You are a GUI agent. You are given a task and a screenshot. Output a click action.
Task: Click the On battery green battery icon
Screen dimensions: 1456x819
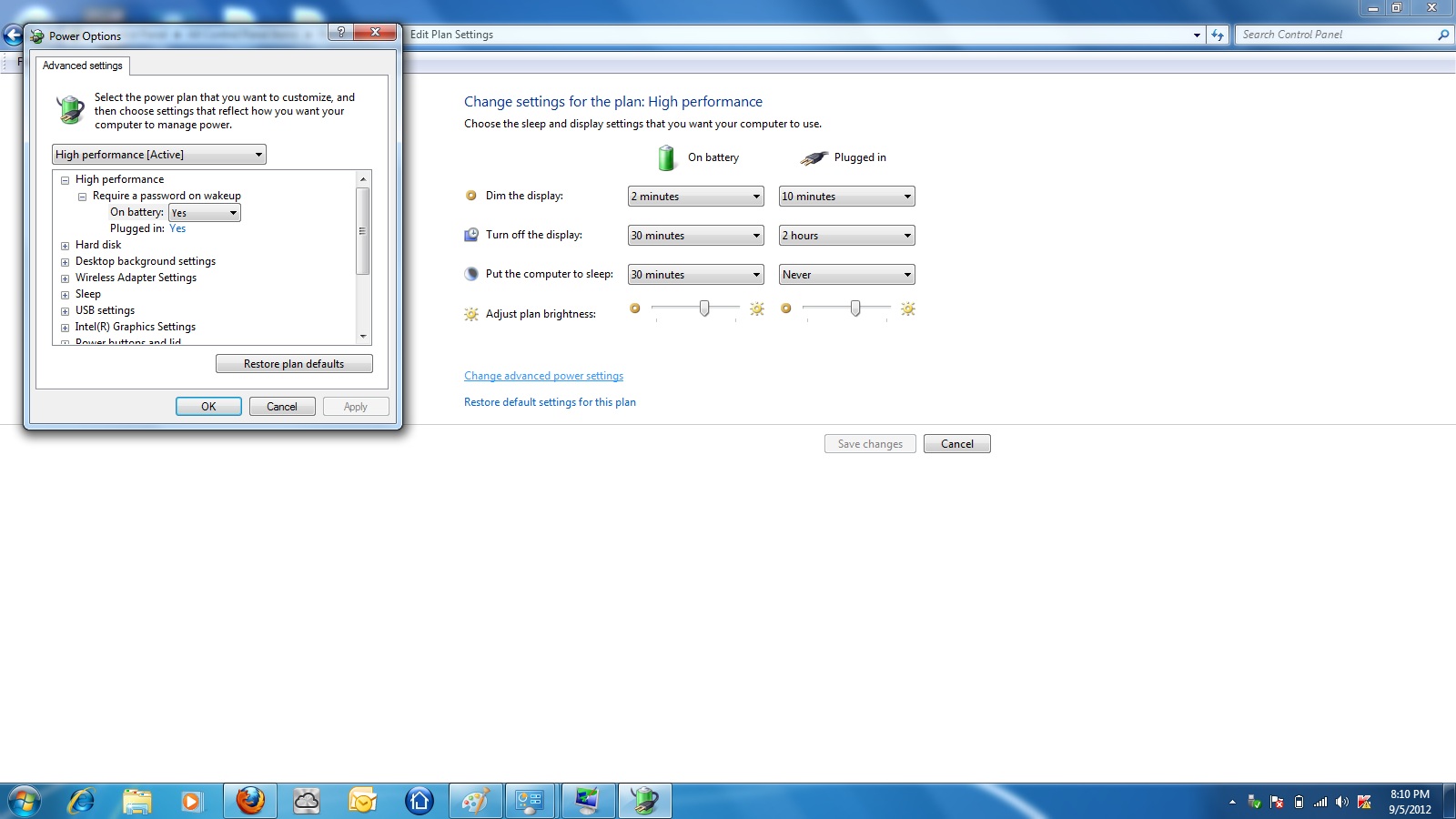click(x=666, y=157)
